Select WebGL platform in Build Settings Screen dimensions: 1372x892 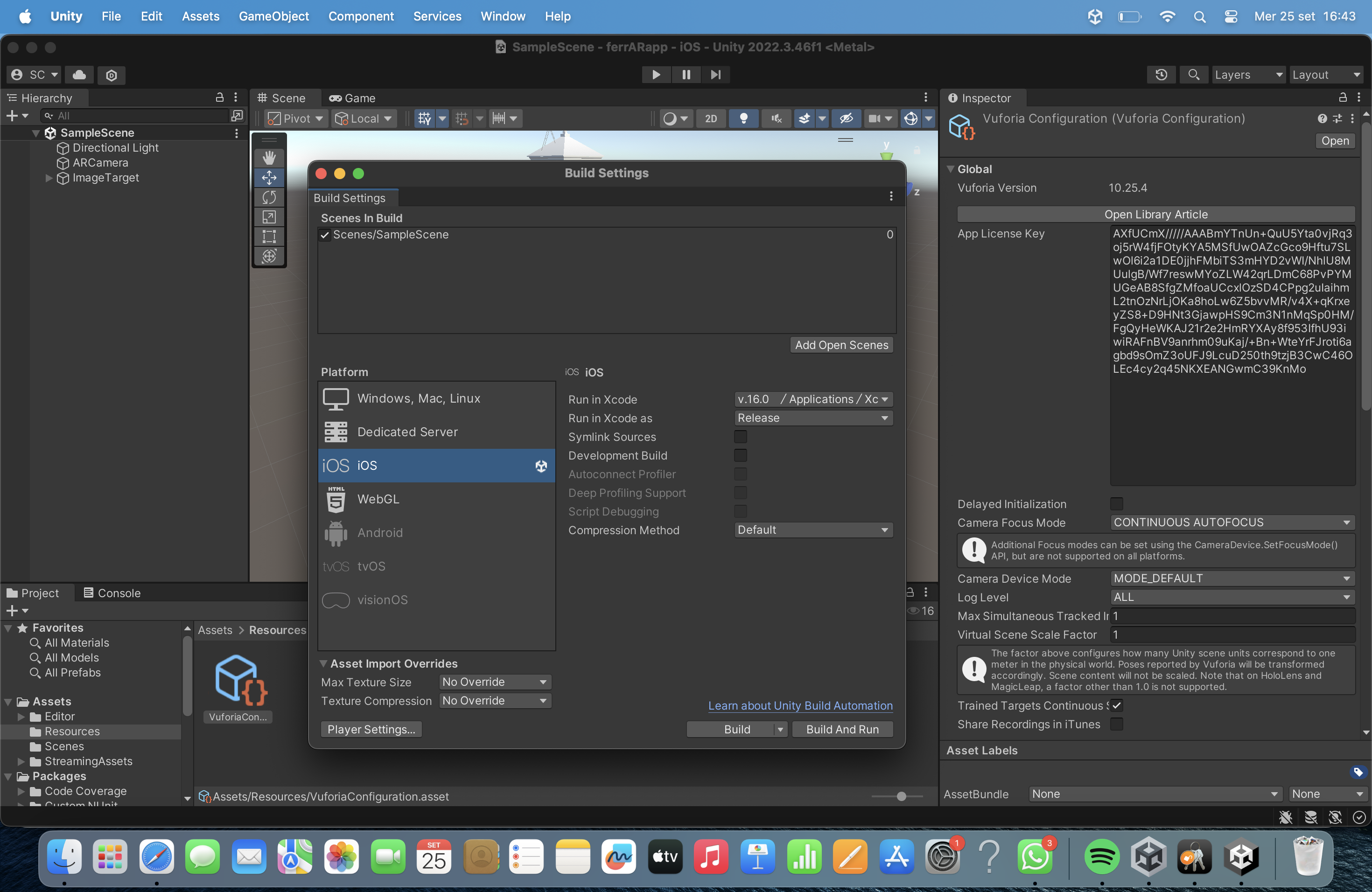436,499
